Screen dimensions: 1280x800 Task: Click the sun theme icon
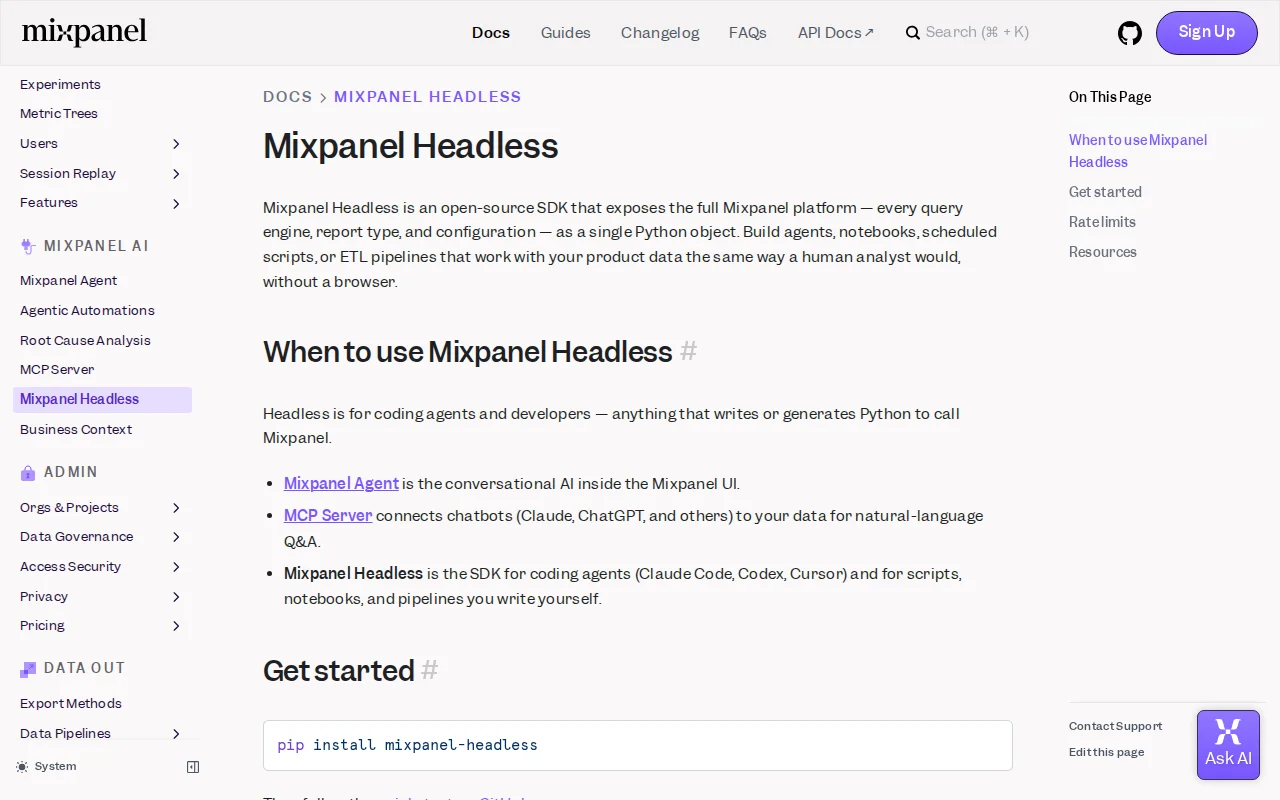[x=22, y=767]
